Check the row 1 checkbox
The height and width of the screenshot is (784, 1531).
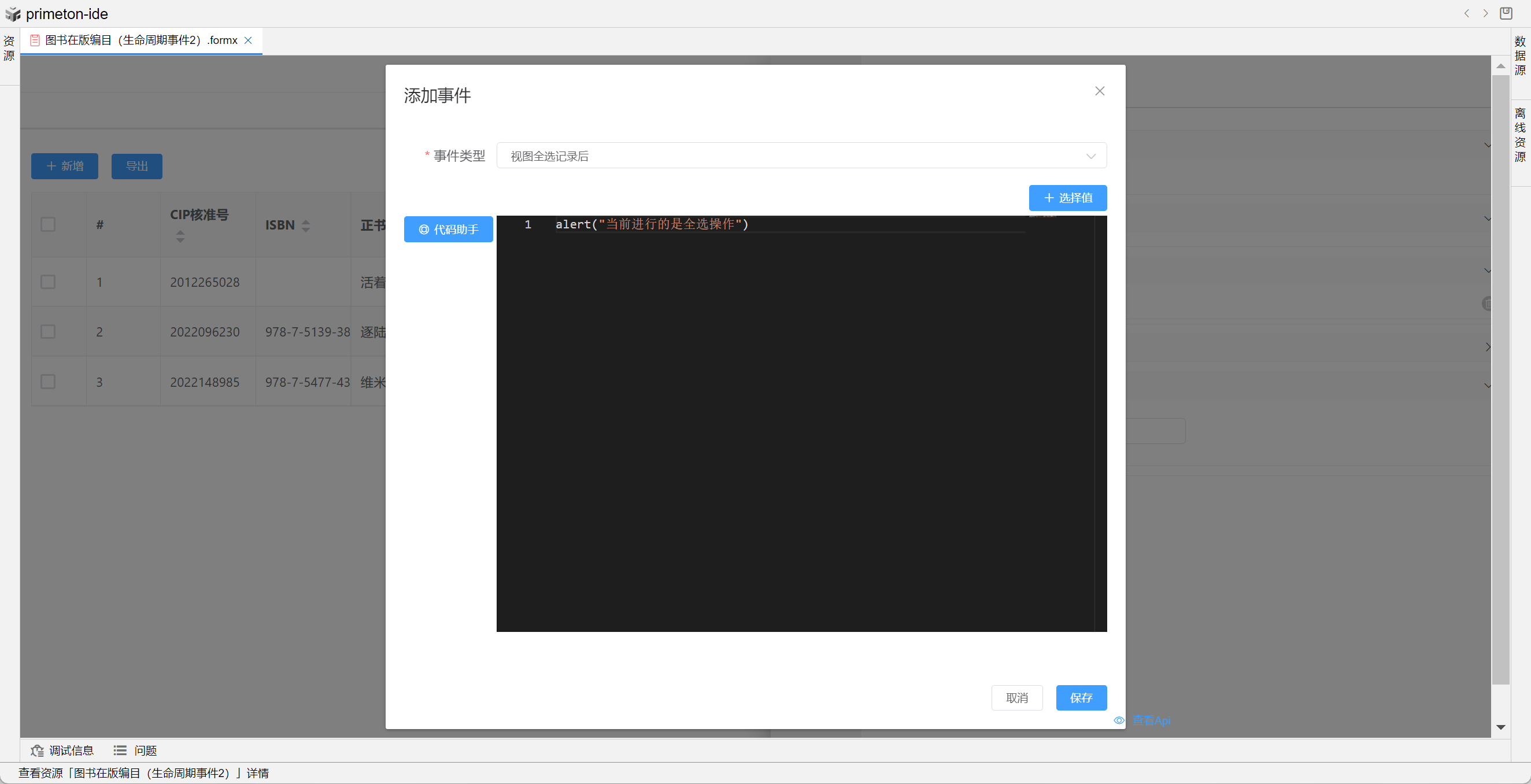click(x=48, y=282)
